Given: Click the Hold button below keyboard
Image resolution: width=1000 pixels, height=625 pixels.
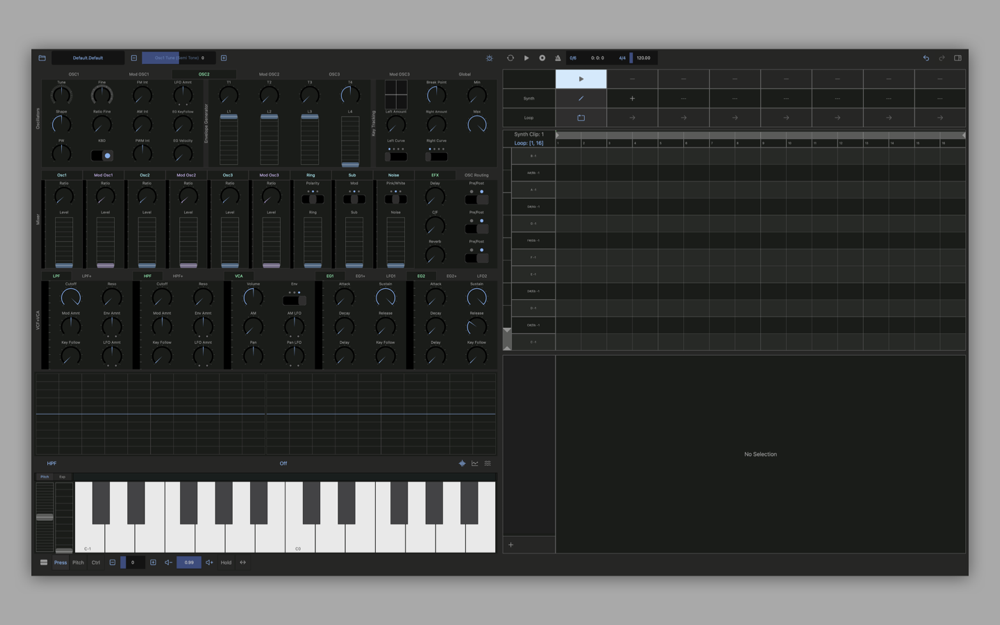Looking at the screenshot, I should (226, 562).
